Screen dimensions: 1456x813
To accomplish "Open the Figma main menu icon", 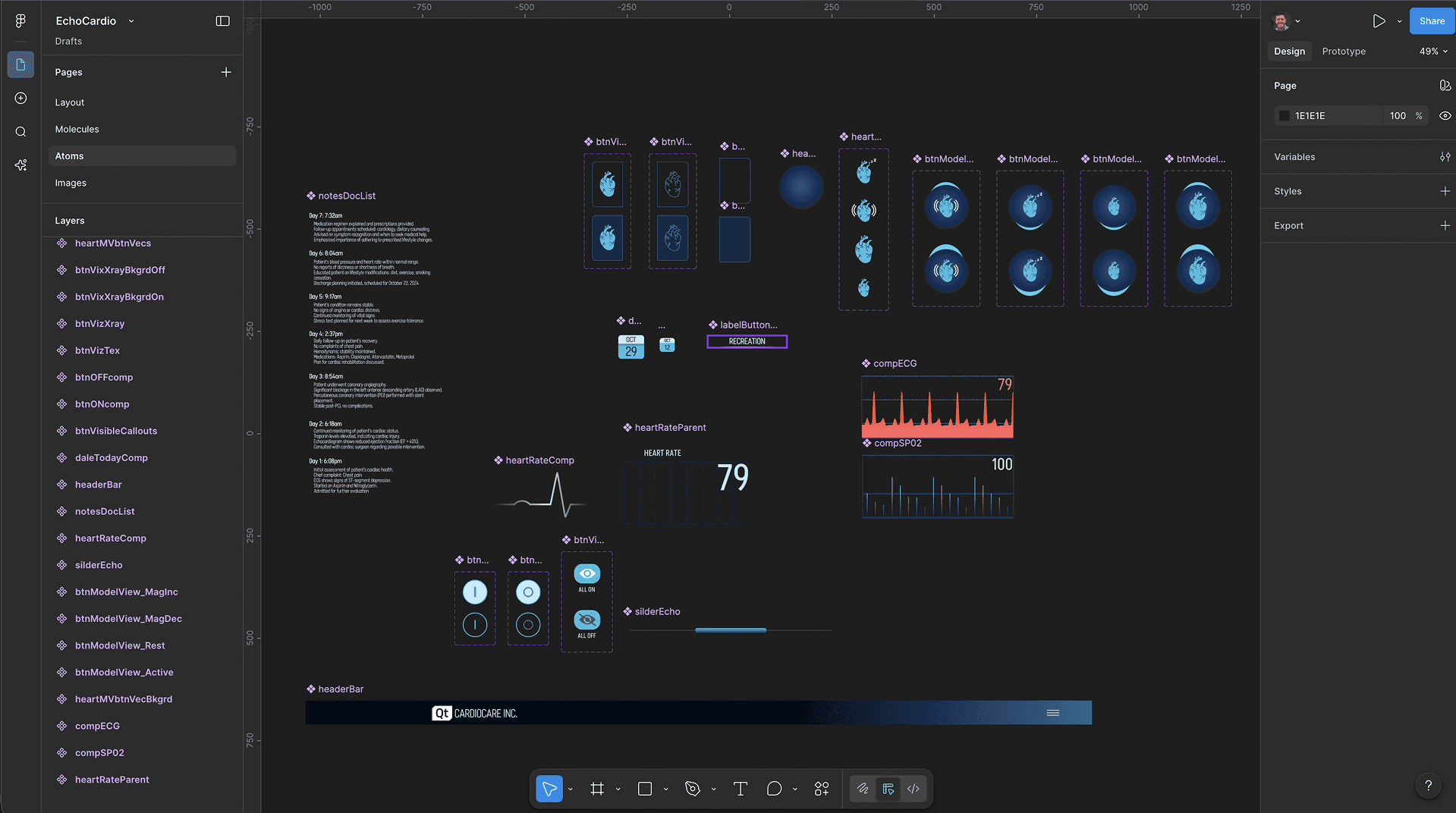I will (x=20, y=21).
